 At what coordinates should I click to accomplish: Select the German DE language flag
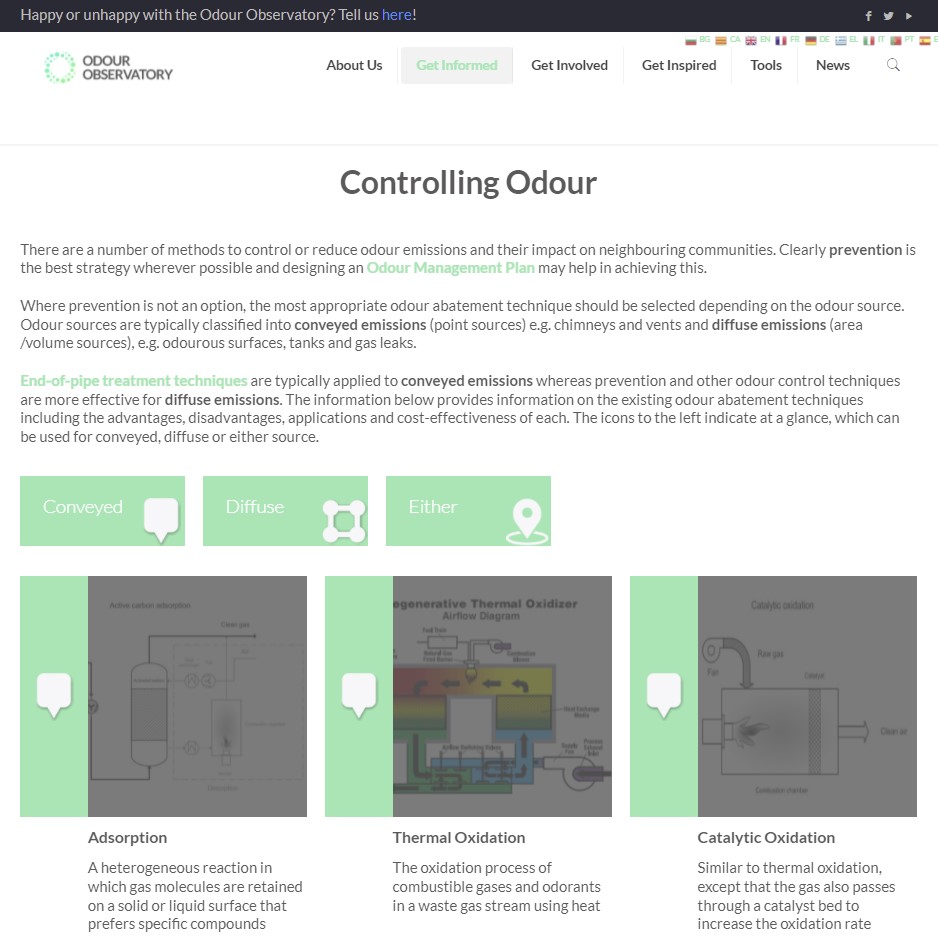pos(811,41)
